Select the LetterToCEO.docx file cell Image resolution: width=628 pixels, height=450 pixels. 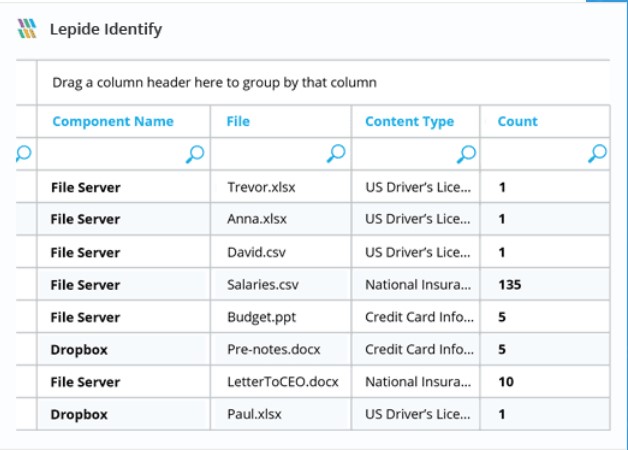coord(283,382)
